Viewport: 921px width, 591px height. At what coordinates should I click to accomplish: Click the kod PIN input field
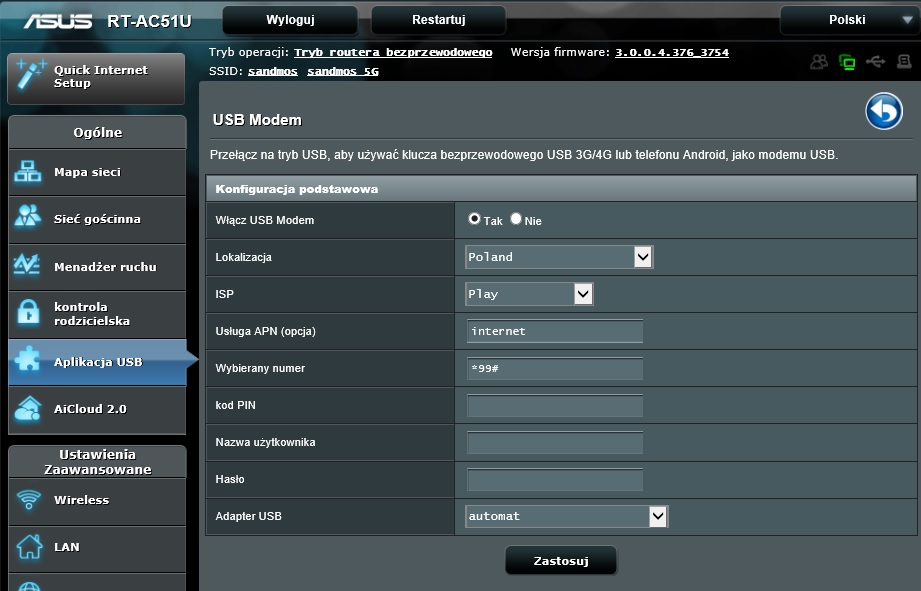click(x=555, y=405)
